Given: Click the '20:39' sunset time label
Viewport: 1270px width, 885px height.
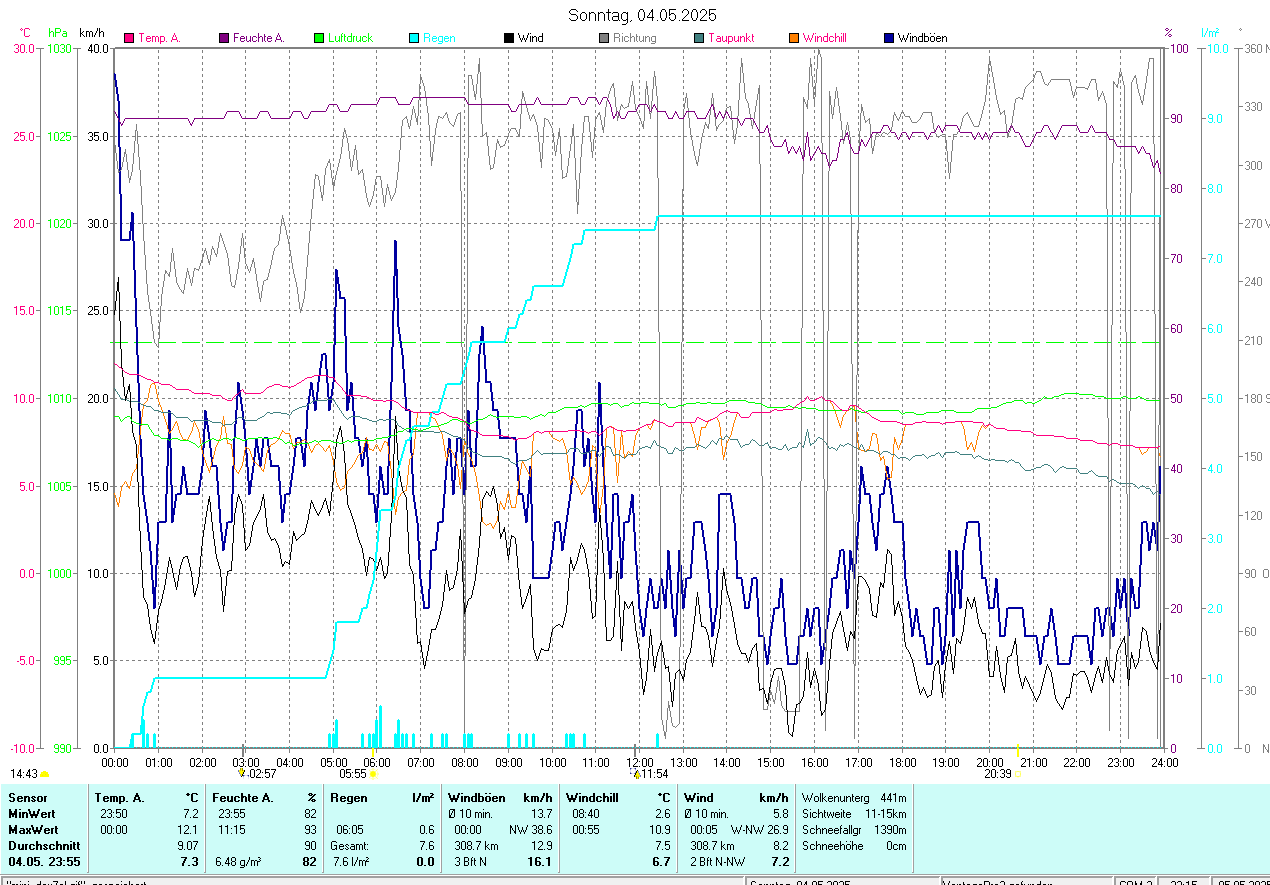Looking at the screenshot, I should point(997,774).
